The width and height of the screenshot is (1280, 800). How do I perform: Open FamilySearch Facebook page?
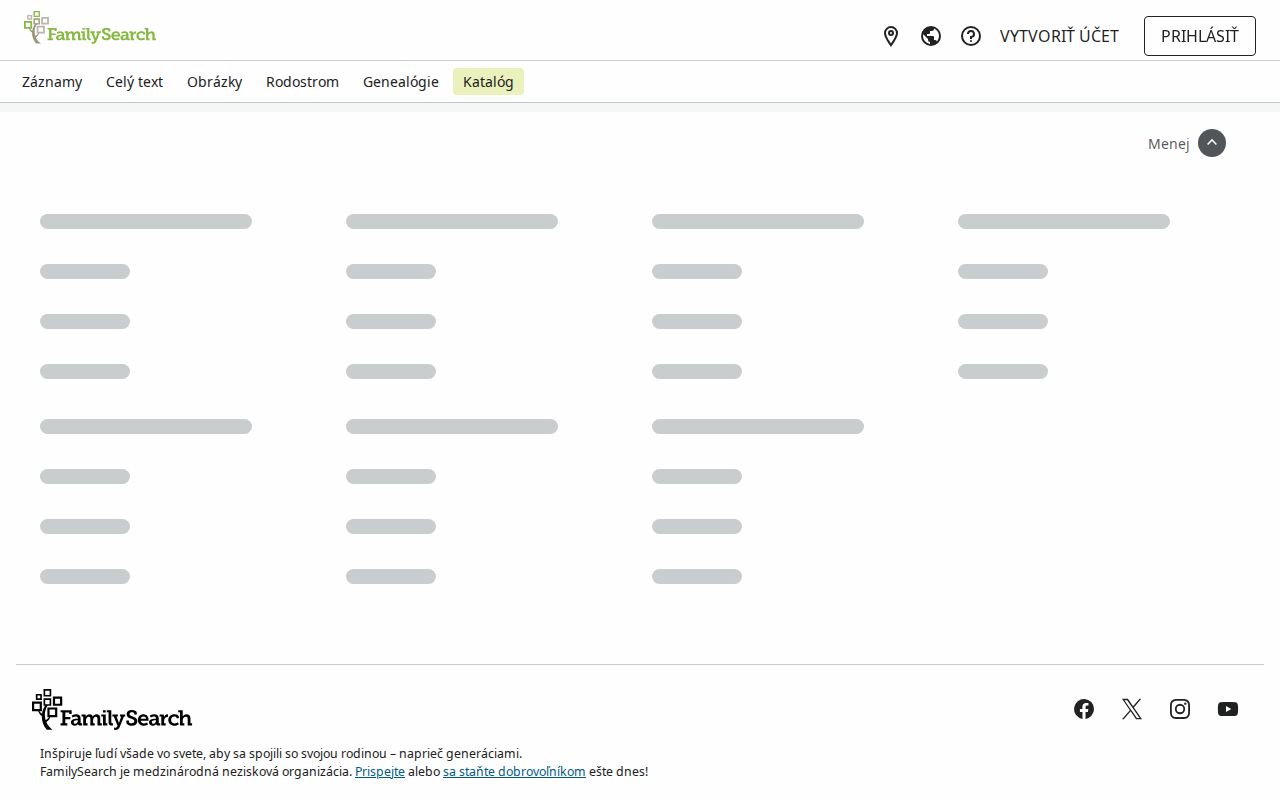tap(1084, 709)
